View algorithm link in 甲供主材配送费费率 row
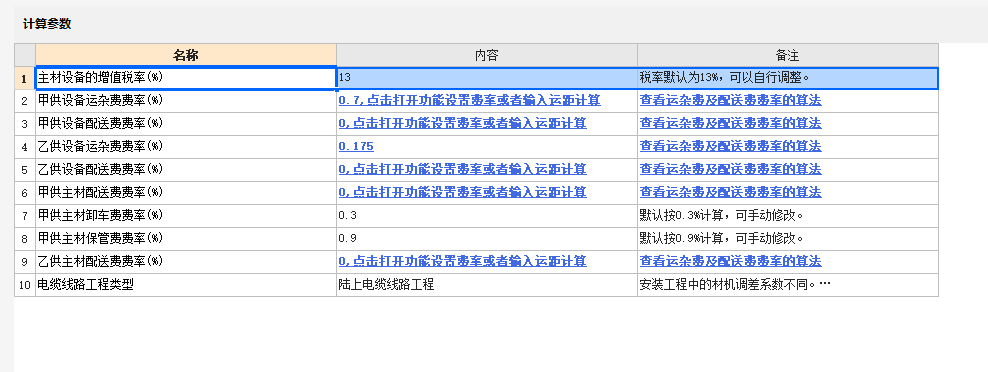This screenshot has width=988, height=372. [x=730, y=192]
